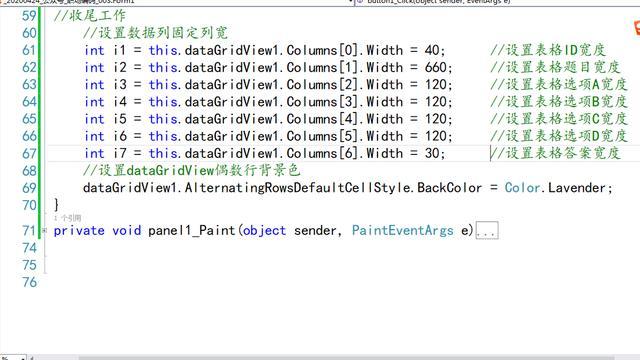
Task: Click the reference count link above panel1_Paint
Action: (67, 218)
